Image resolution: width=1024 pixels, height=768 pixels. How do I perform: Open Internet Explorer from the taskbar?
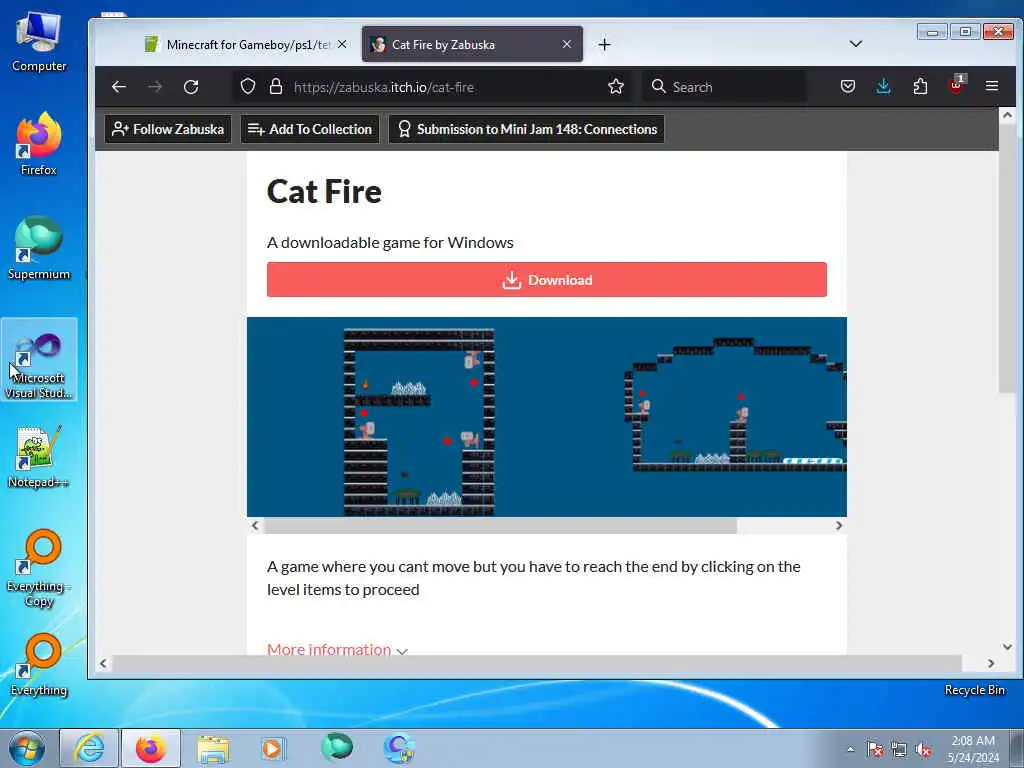coord(89,748)
